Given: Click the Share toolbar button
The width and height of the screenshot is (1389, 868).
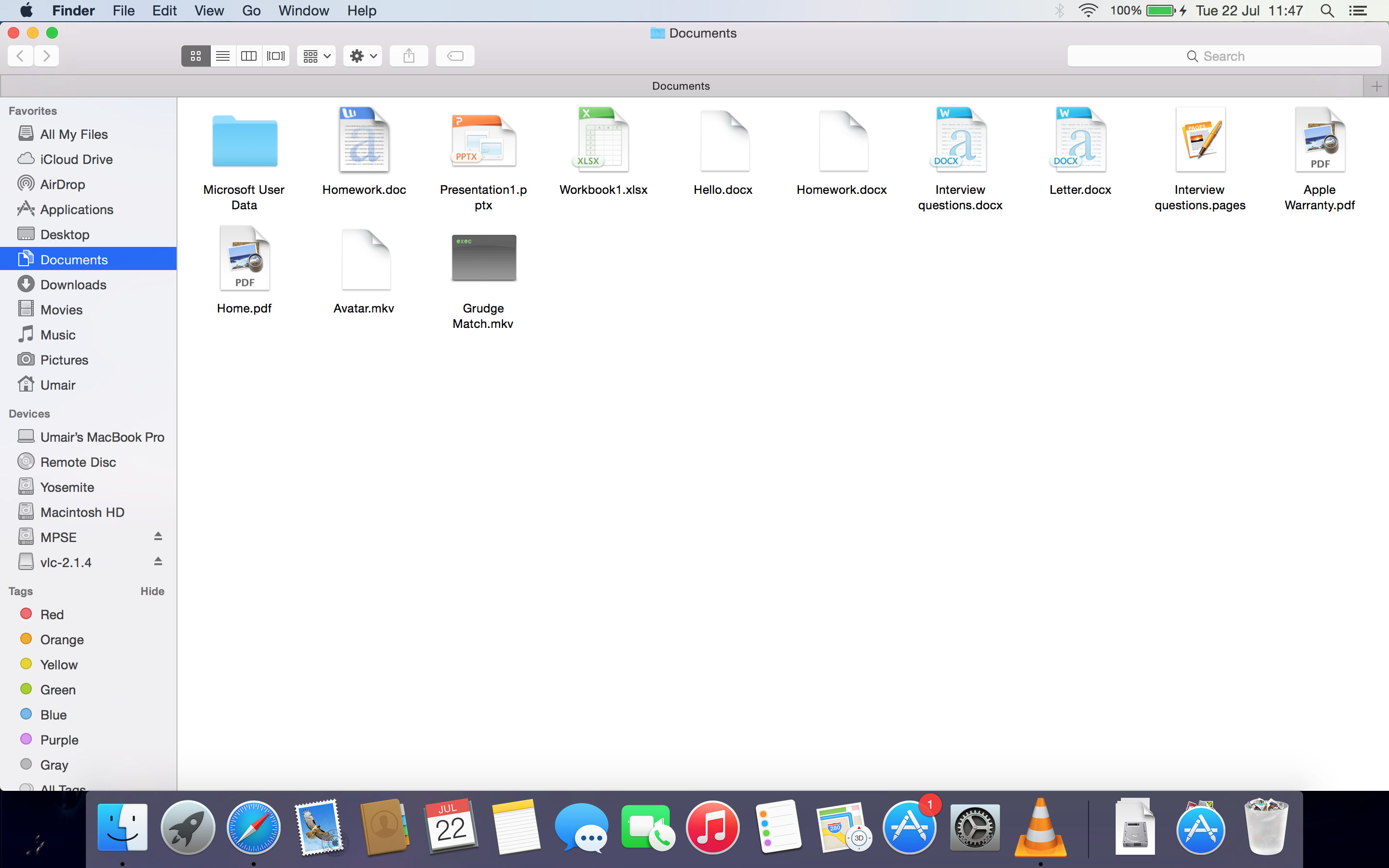Looking at the screenshot, I should pyautogui.click(x=409, y=55).
